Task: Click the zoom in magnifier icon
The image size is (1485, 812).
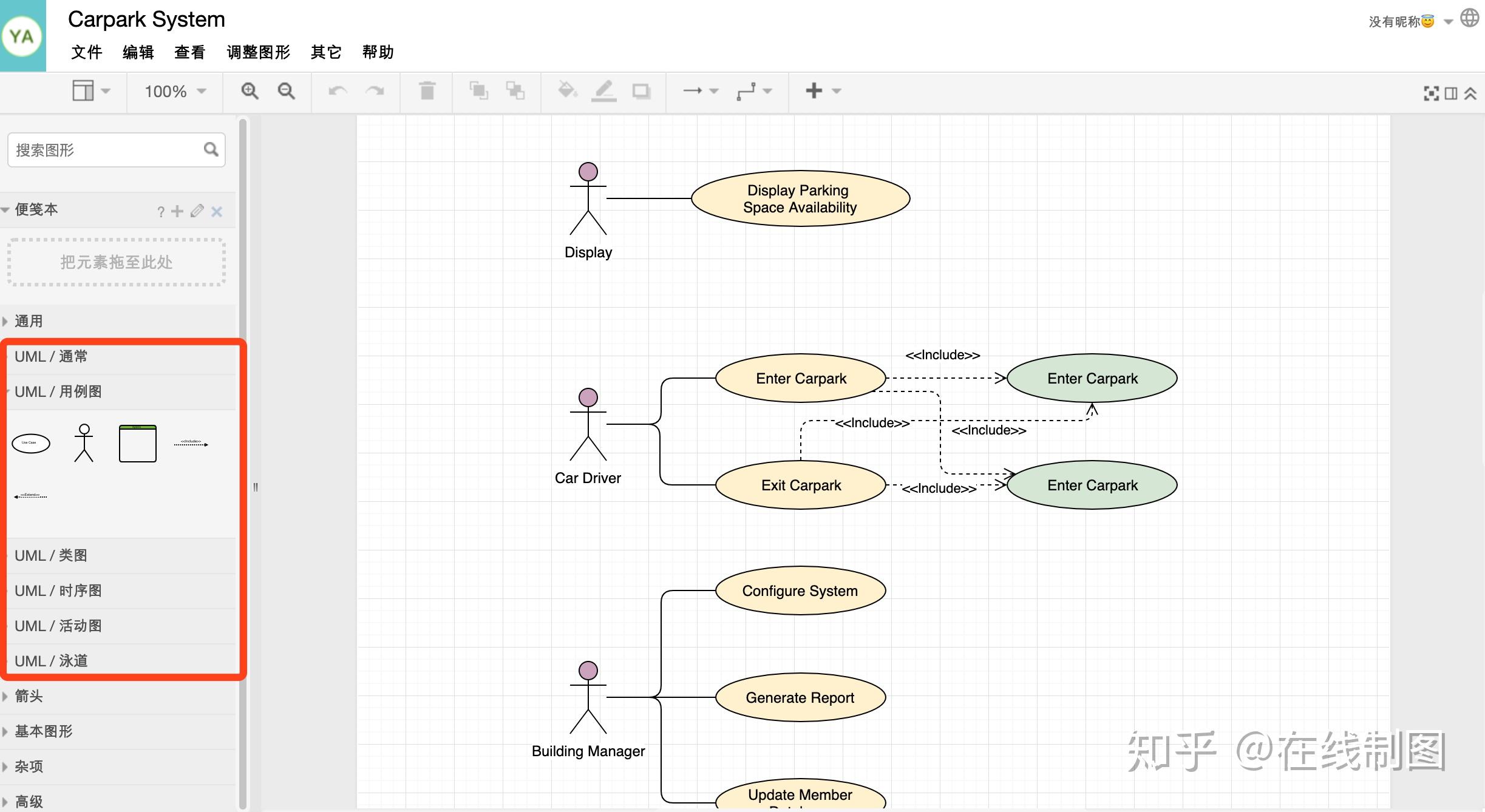Action: [x=250, y=91]
